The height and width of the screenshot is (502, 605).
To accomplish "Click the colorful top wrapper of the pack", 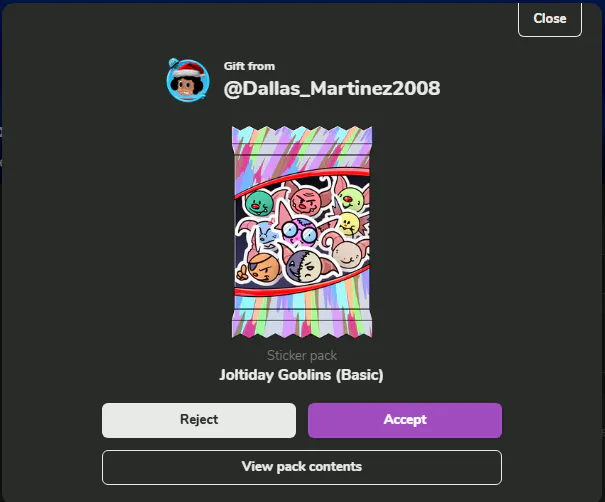I will (302, 147).
